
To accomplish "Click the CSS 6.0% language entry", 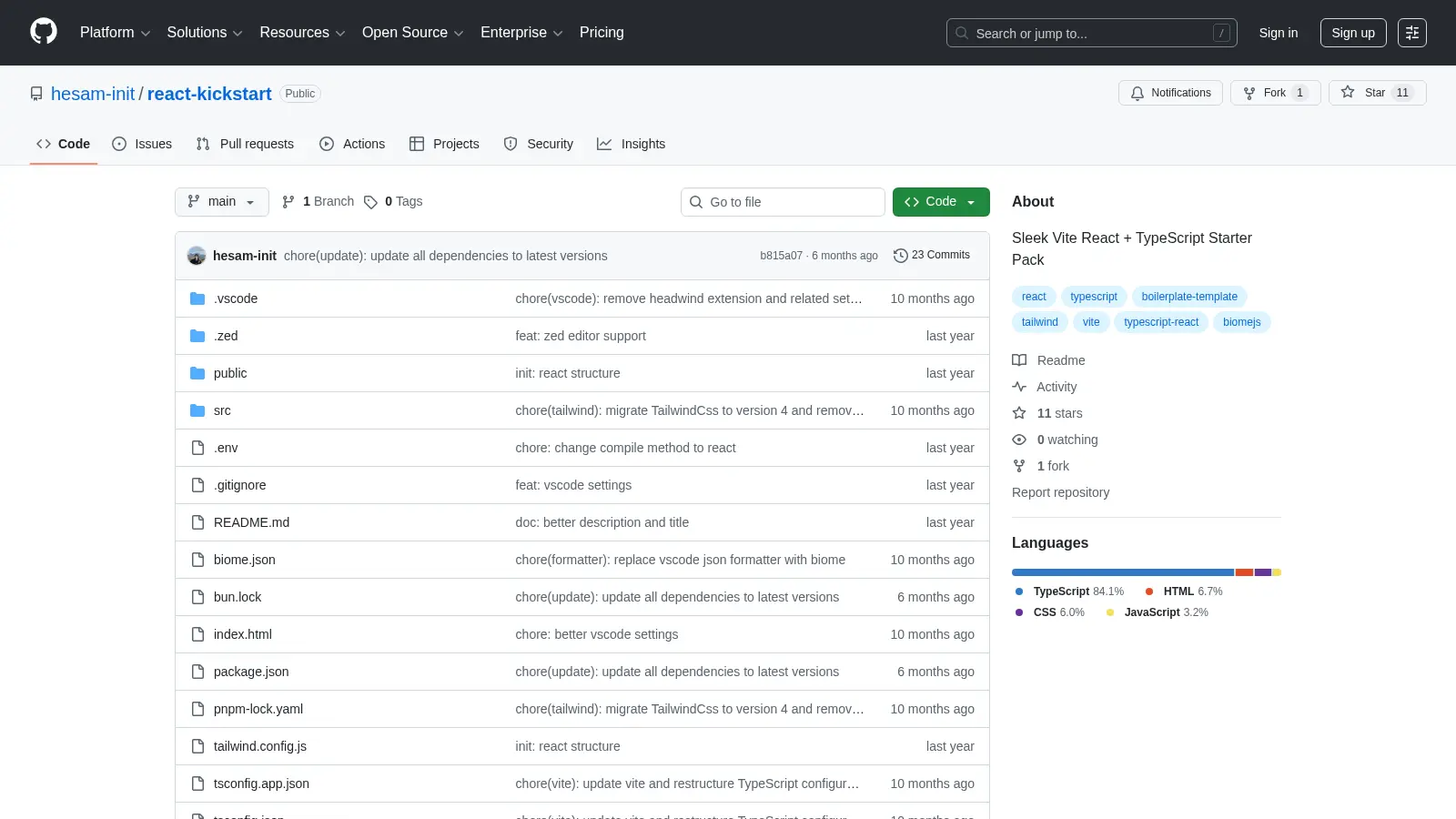I will (x=1050, y=612).
